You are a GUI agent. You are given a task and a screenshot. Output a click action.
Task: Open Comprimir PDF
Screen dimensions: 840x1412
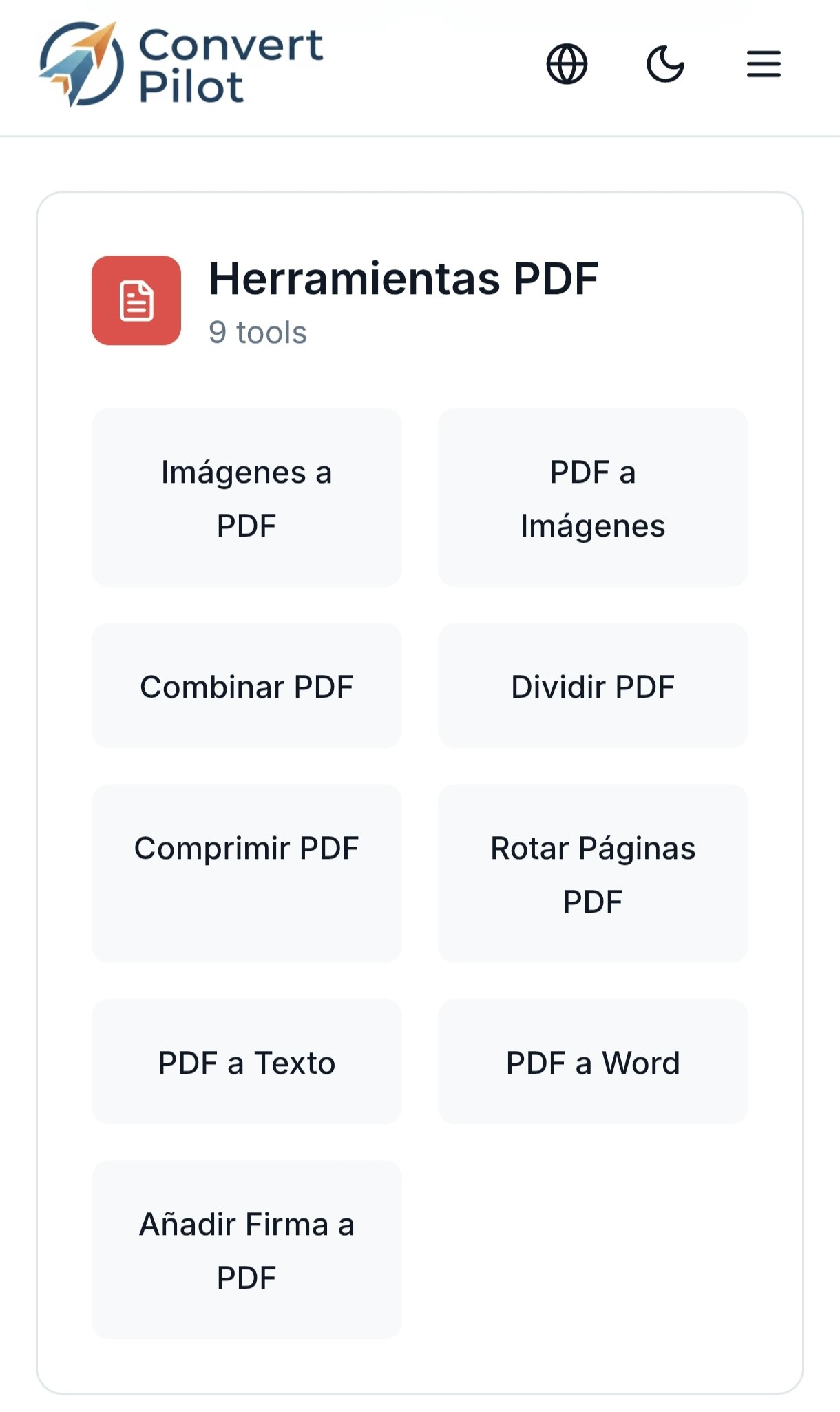tap(246, 874)
